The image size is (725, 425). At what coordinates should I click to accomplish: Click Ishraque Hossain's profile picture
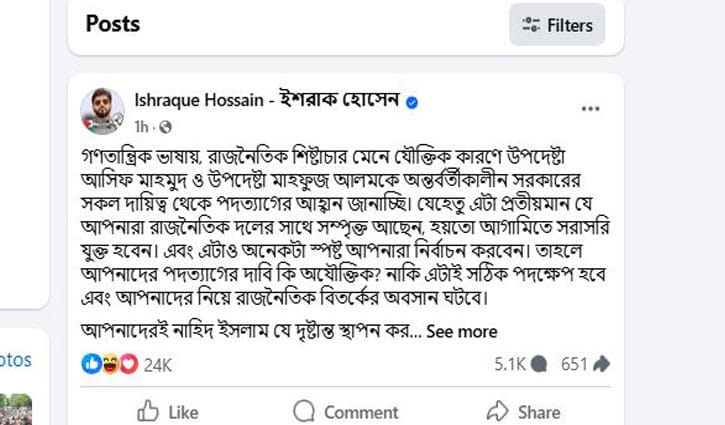tap(102, 110)
